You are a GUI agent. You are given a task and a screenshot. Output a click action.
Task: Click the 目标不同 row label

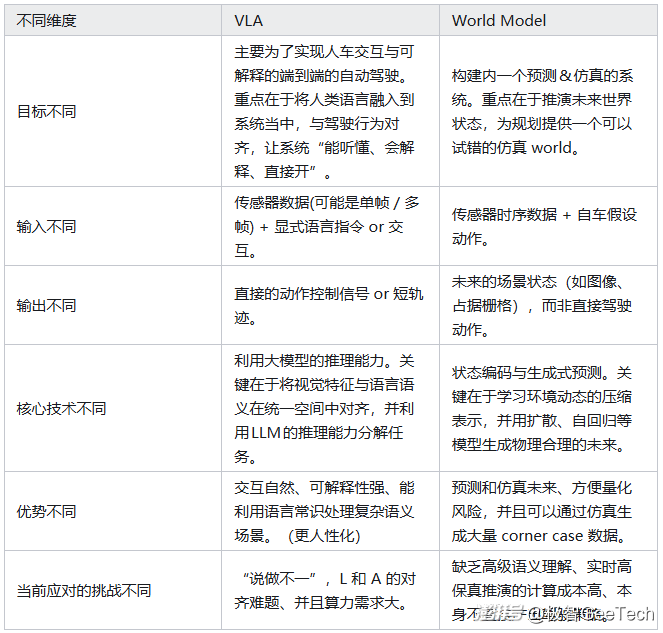pyautogui.click(x=46, y=112)
